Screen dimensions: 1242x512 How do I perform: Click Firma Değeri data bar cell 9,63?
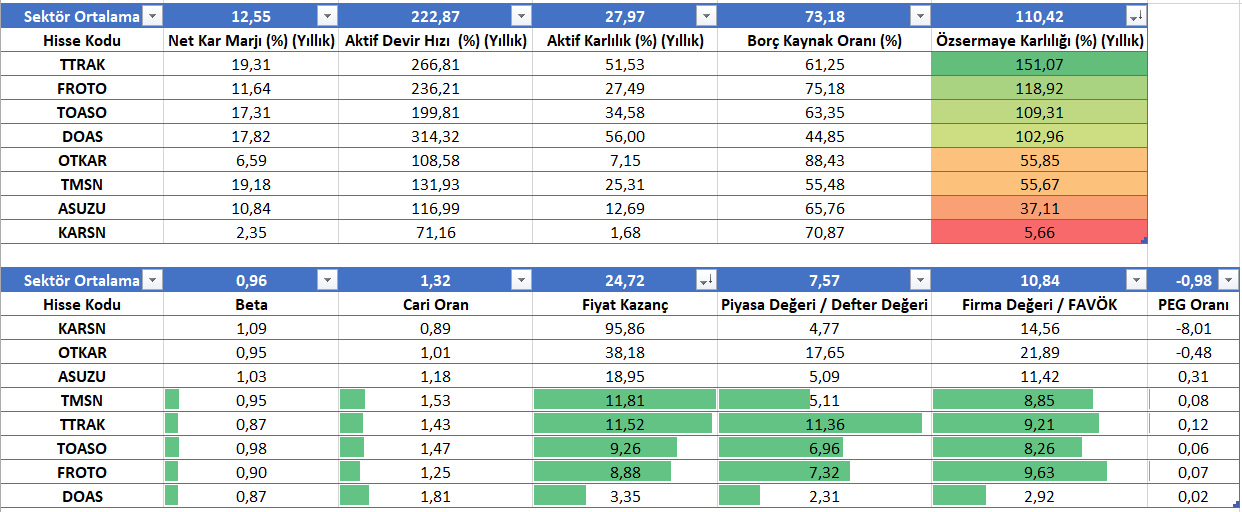(x=1039, y=472)
